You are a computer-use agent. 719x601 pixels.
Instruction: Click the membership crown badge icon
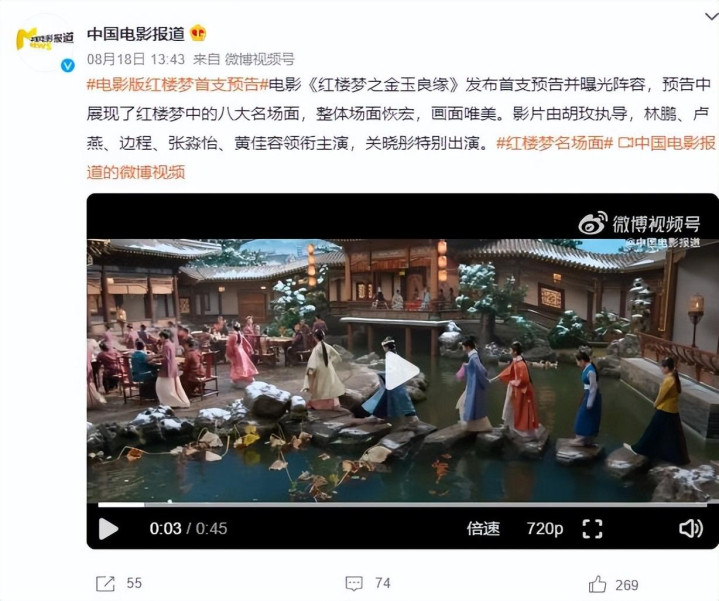click(x=198, y=33)
